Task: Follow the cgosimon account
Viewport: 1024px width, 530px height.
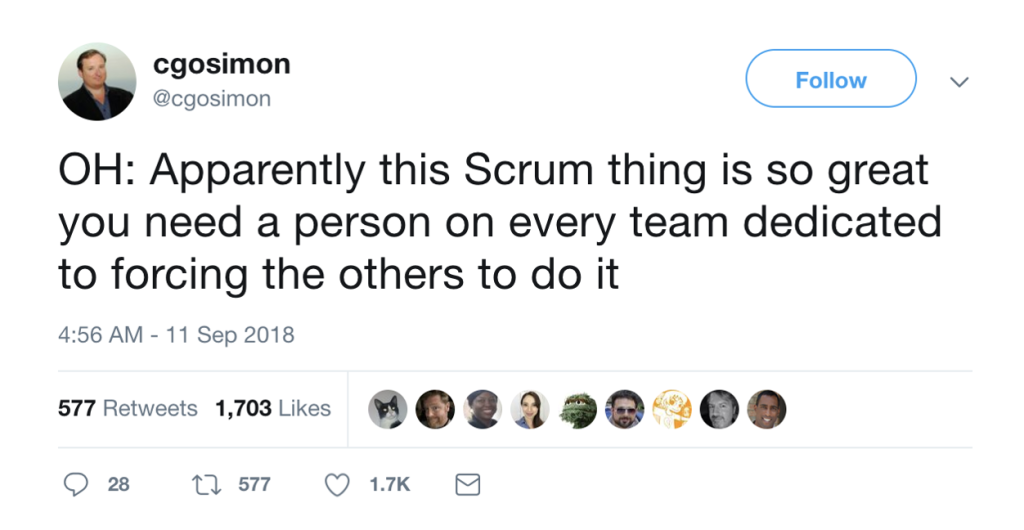Action: coord(830,79)
